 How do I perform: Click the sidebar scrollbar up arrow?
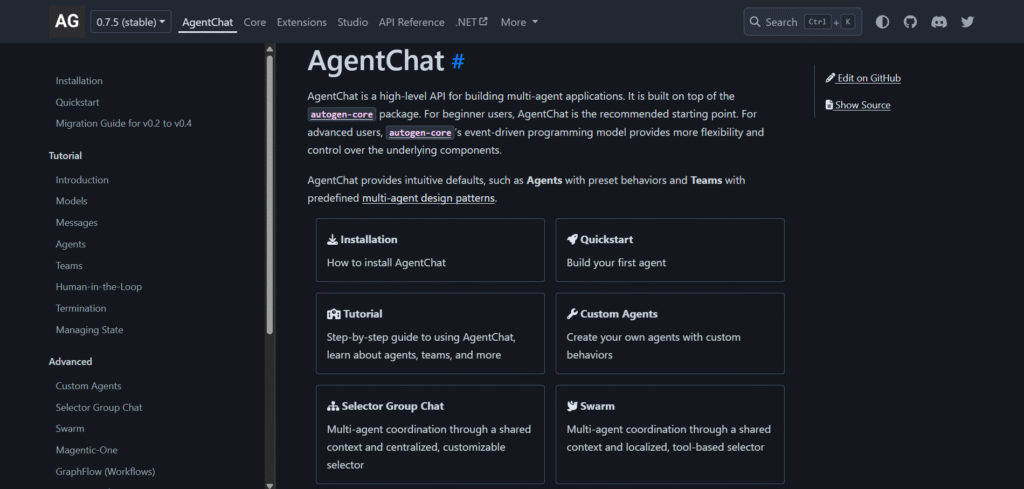pos(270,48)
